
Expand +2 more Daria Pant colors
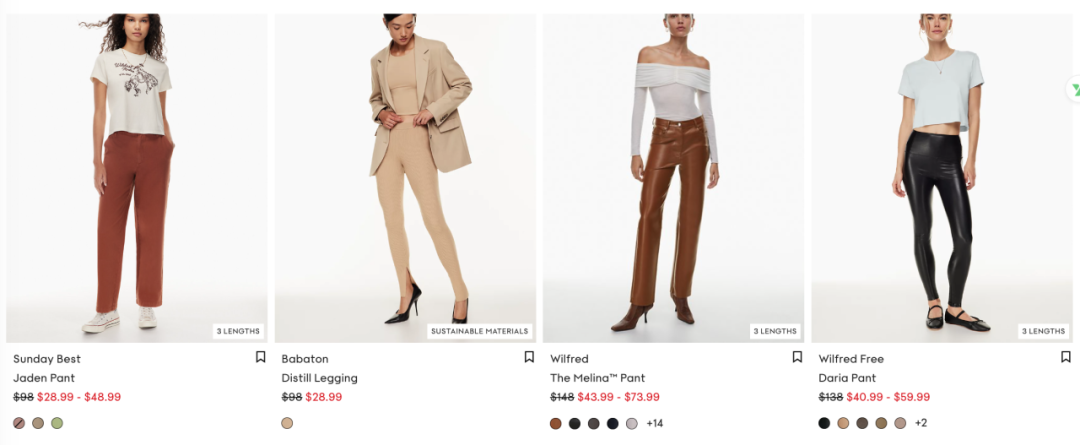pos(921,423)
